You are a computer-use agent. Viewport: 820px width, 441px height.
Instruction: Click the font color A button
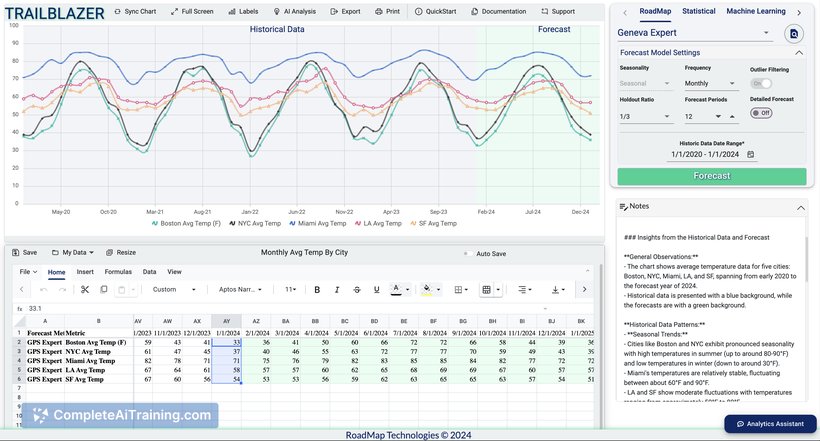point(396,289)
